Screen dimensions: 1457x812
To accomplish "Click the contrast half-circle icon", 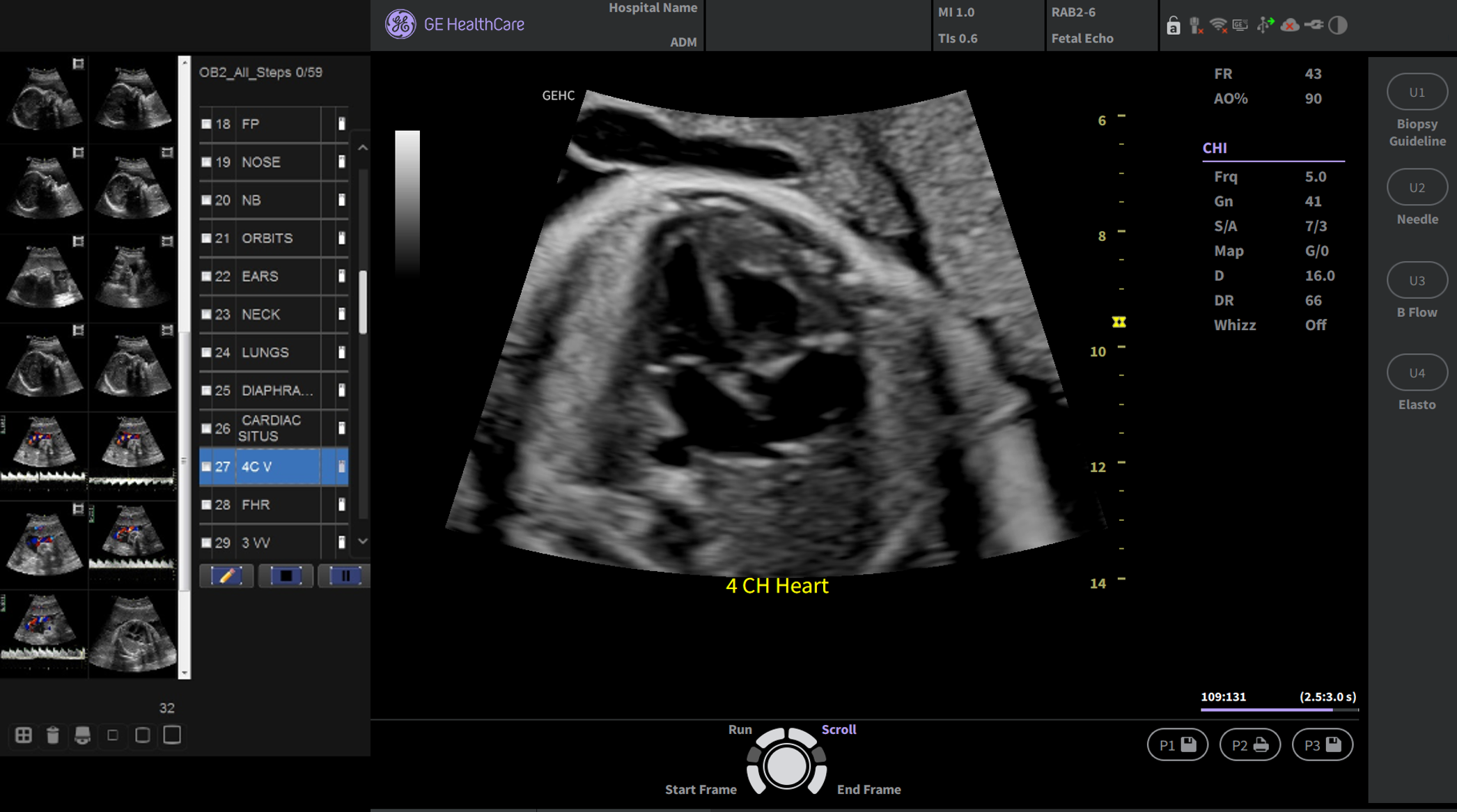I will [x=1337, y=26].
